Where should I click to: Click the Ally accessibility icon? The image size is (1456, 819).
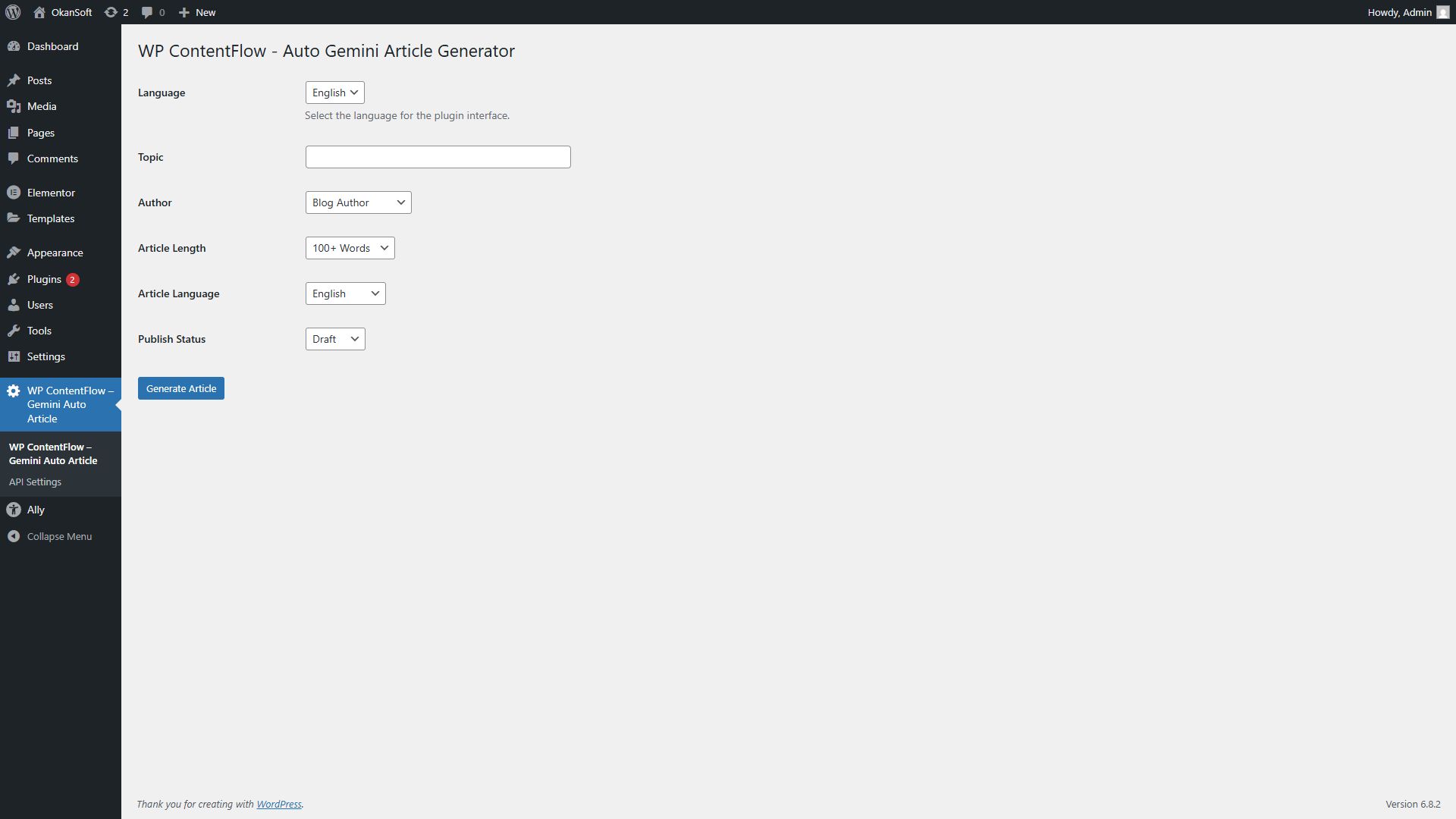(14, 510)
